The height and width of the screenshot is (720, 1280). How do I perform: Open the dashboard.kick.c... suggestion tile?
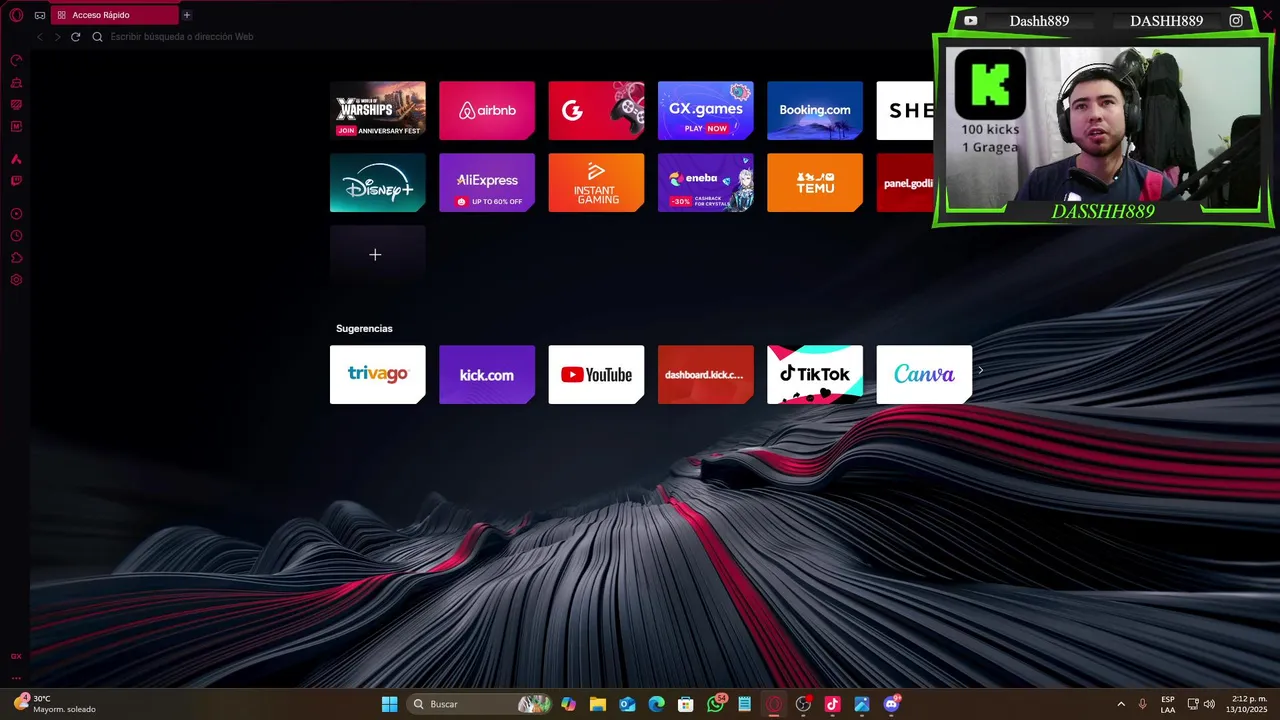point(706,375)
